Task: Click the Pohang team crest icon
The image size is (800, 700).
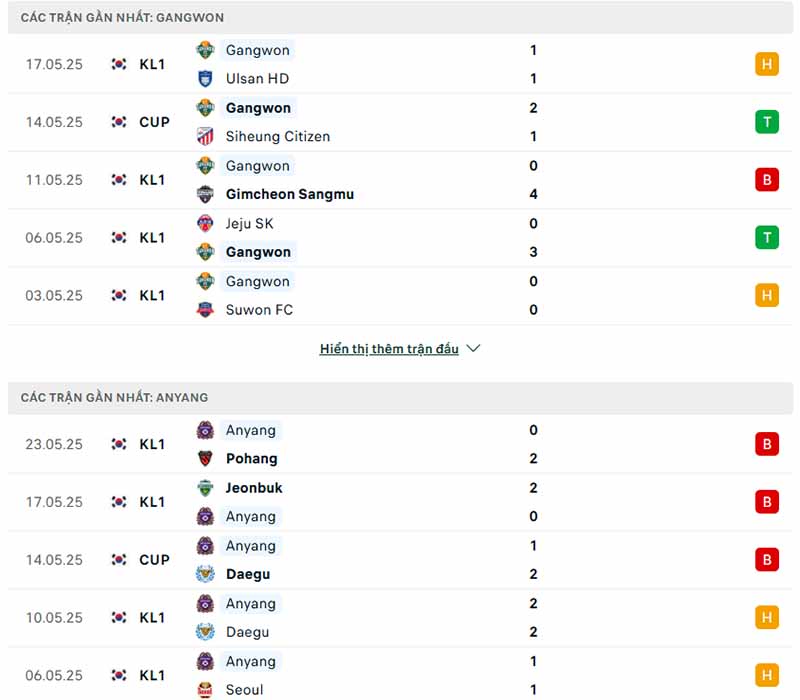Action: pos(205,458)
